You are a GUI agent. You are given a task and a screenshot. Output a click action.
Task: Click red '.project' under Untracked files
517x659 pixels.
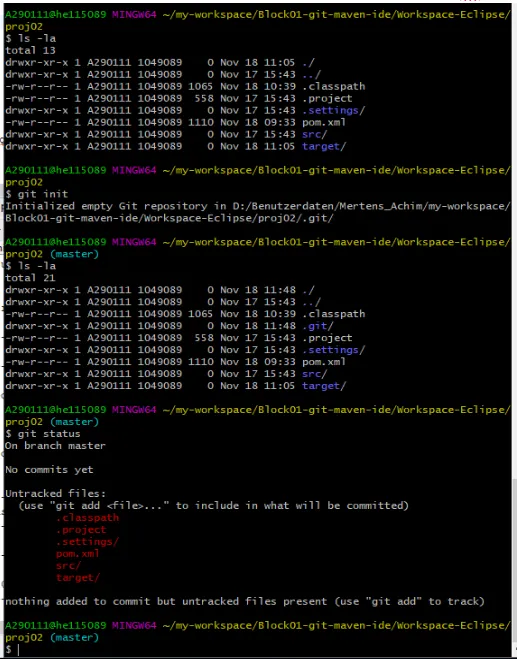click(x=81, y=530)
